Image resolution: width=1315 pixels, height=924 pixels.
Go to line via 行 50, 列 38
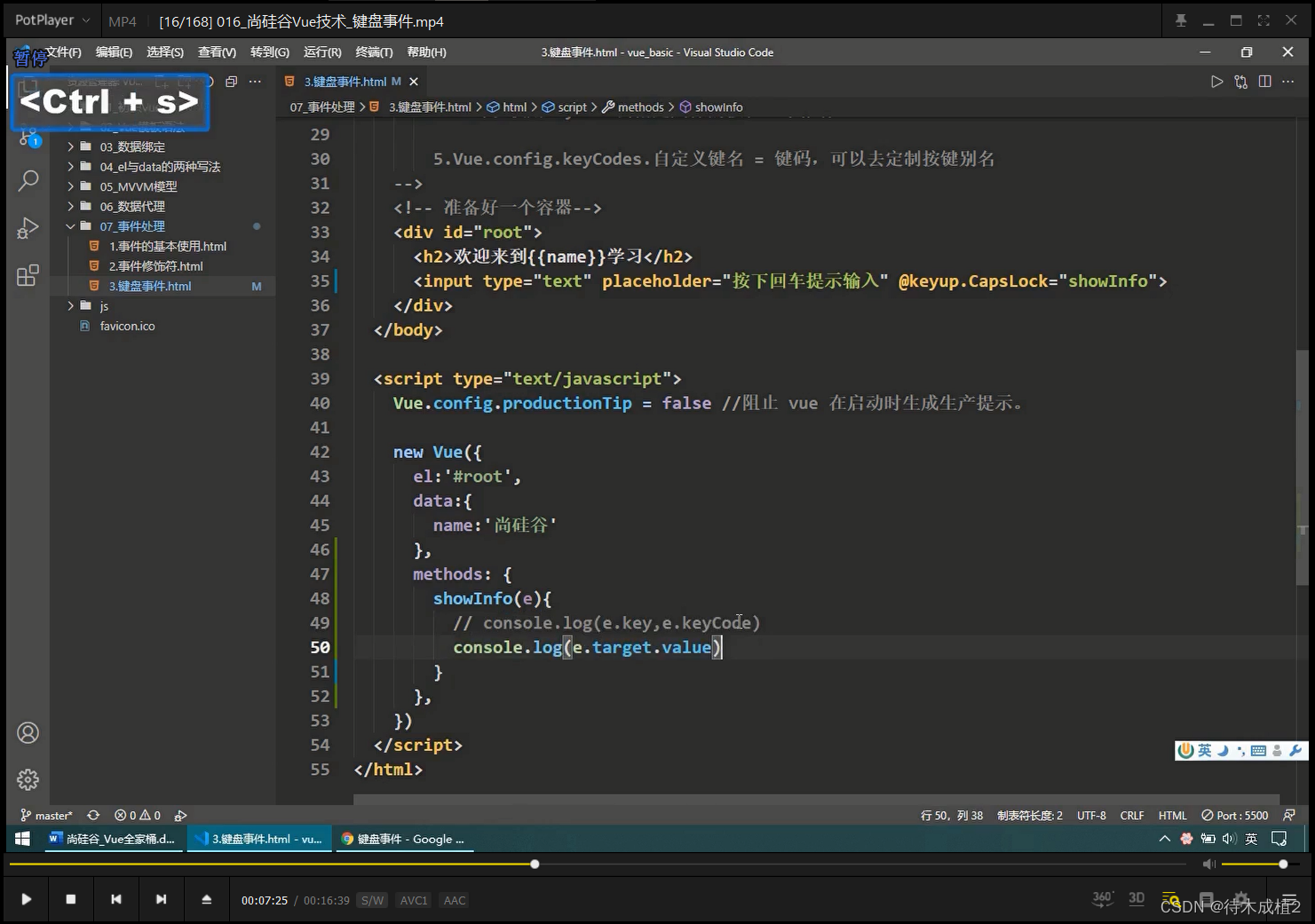(952, 815)
